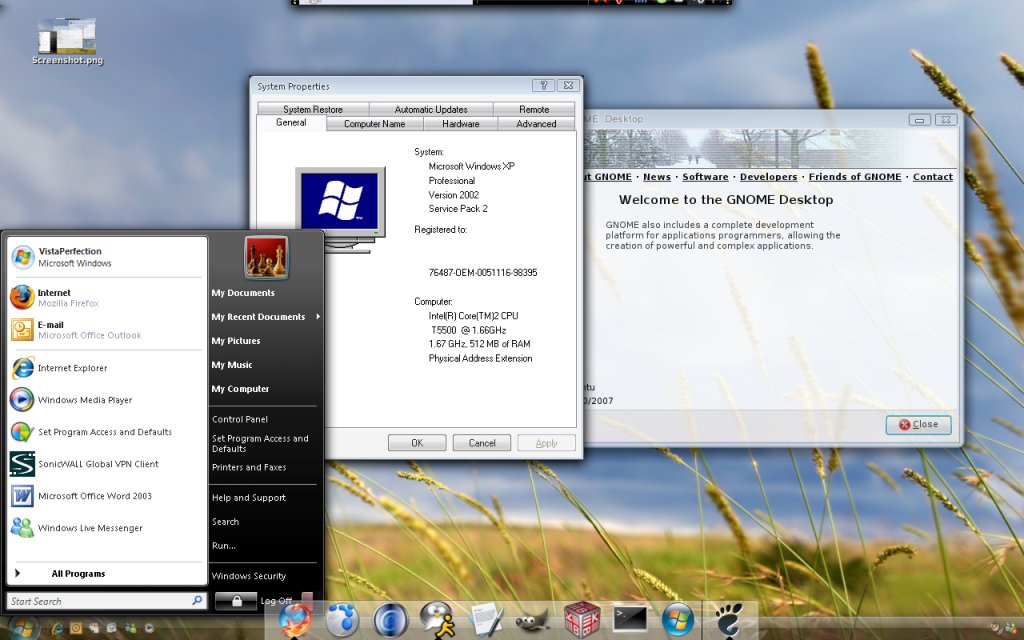
Task: Click the product ID 76487-OEM-0051116-98395 text
Action: tap(483, 272)
